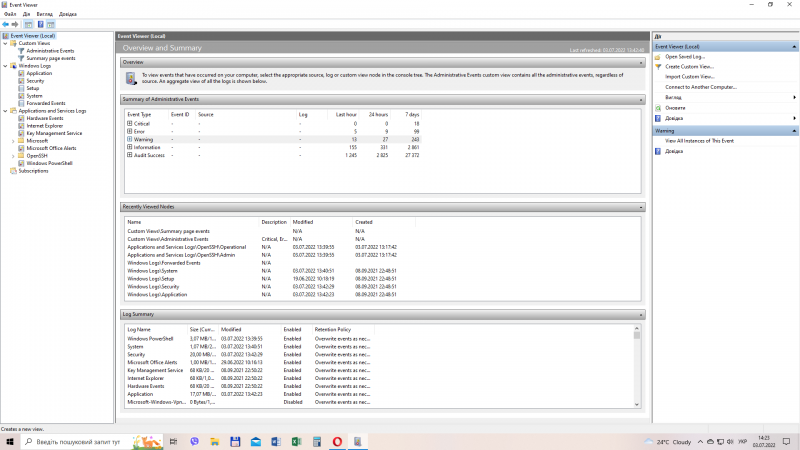Expand the Critical event type row
This screenshot has height=450, width=800.
click(129, 124)
